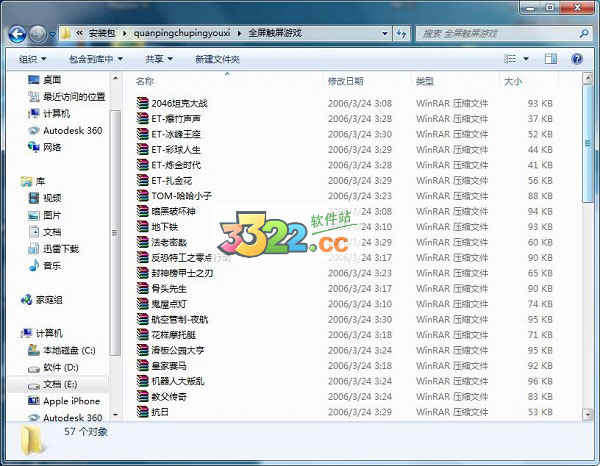The image size is (600, 466).
Task: Open the 图片 library
Action: click(45, 215)
